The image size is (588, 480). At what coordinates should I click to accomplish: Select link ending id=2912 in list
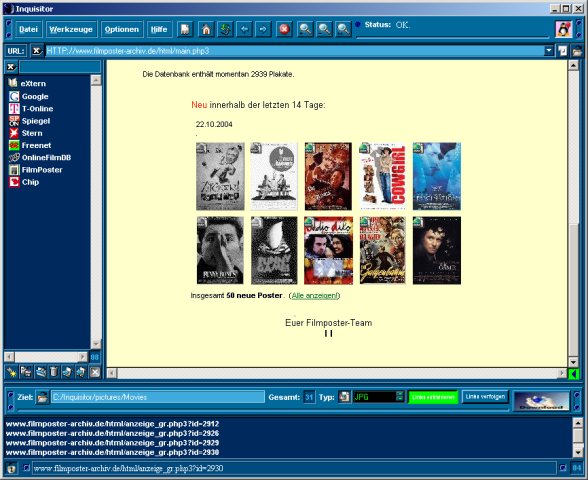point(112,424)
